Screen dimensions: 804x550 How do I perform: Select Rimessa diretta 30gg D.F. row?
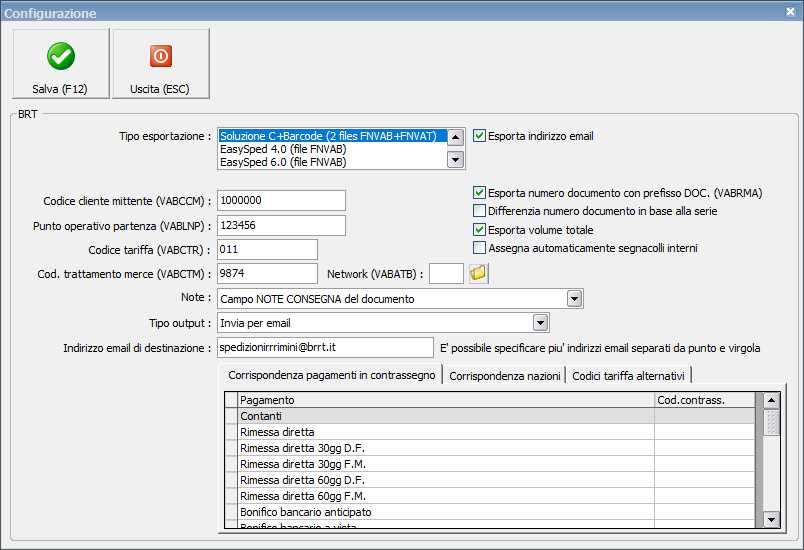tap(490, 448)
